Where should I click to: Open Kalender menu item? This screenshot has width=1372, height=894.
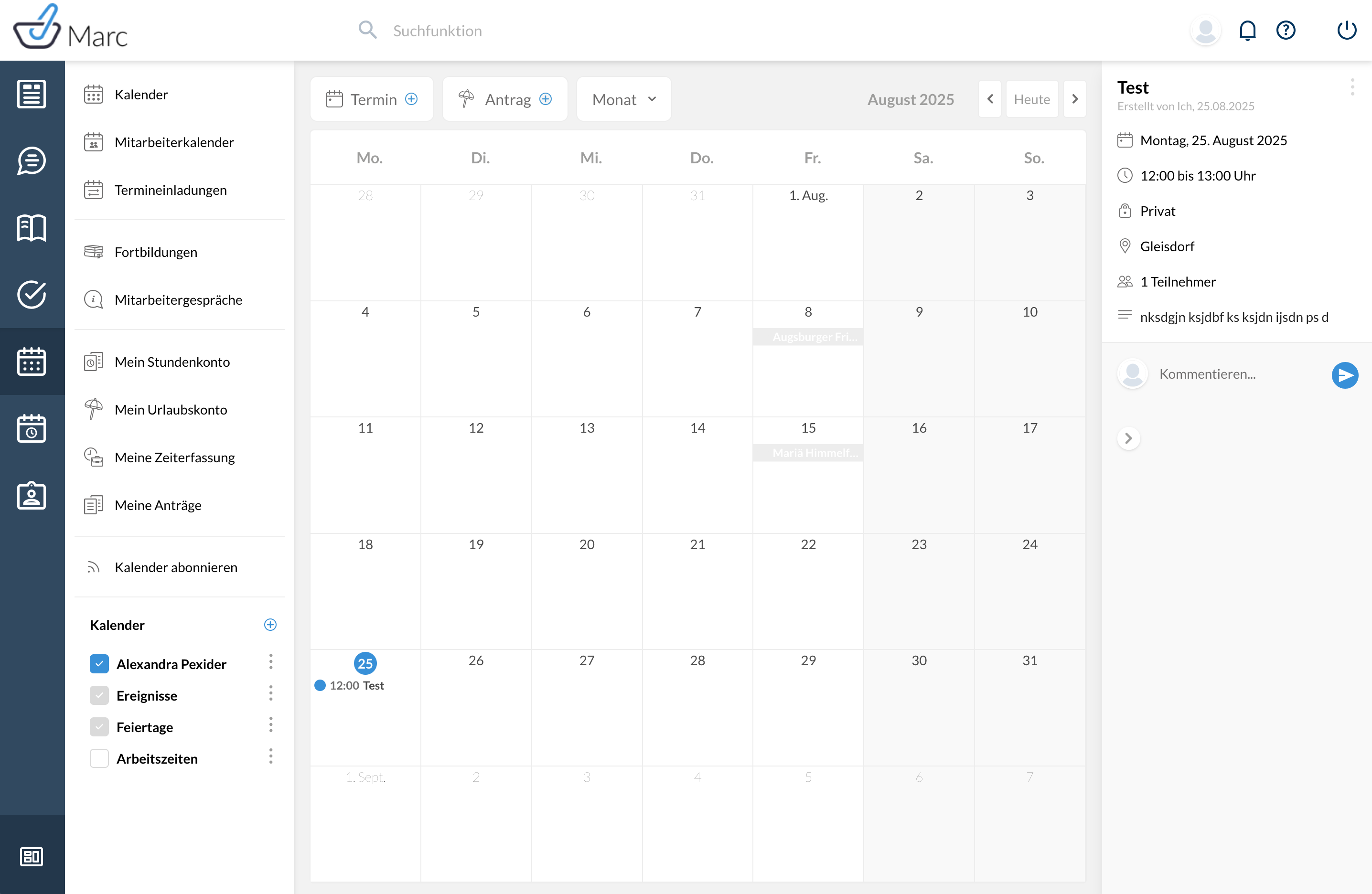[180, 95]
